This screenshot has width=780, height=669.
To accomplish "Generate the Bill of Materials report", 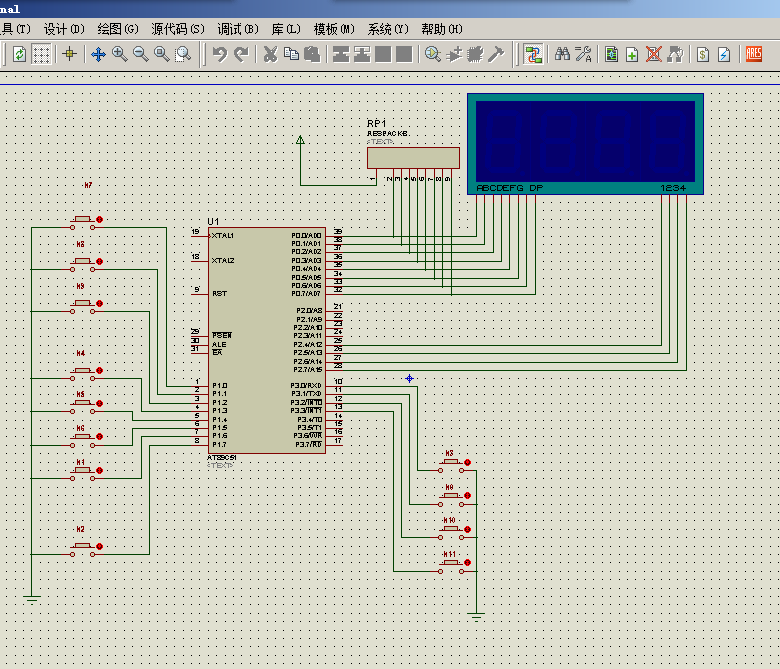I will (703, 54).
